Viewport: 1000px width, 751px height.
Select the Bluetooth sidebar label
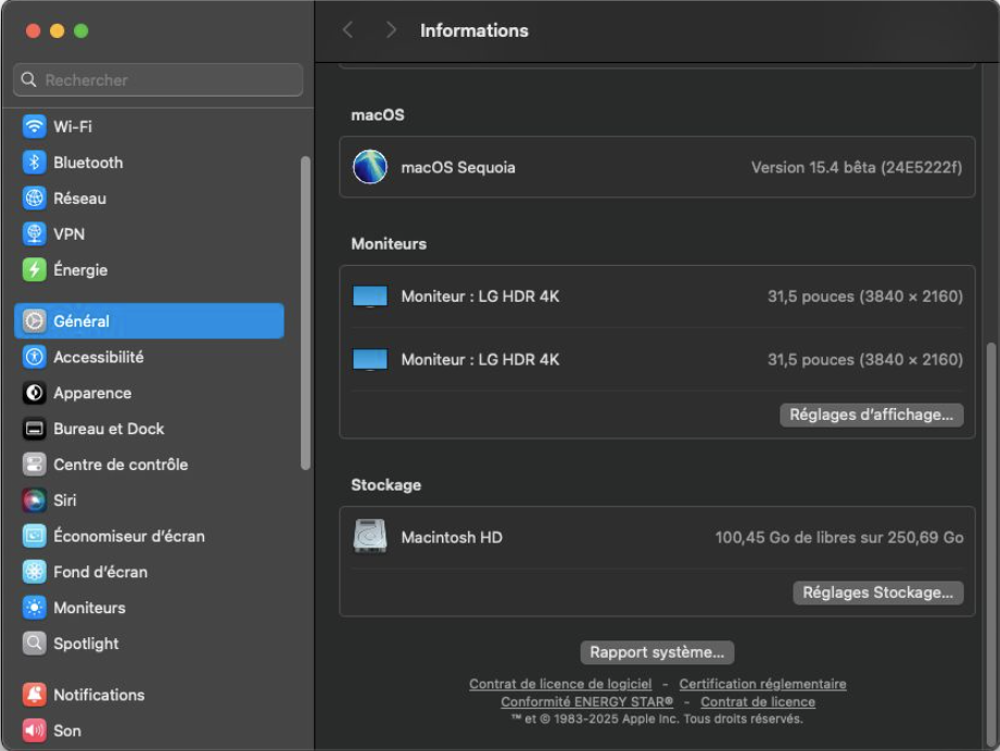[x=88, y=163]
